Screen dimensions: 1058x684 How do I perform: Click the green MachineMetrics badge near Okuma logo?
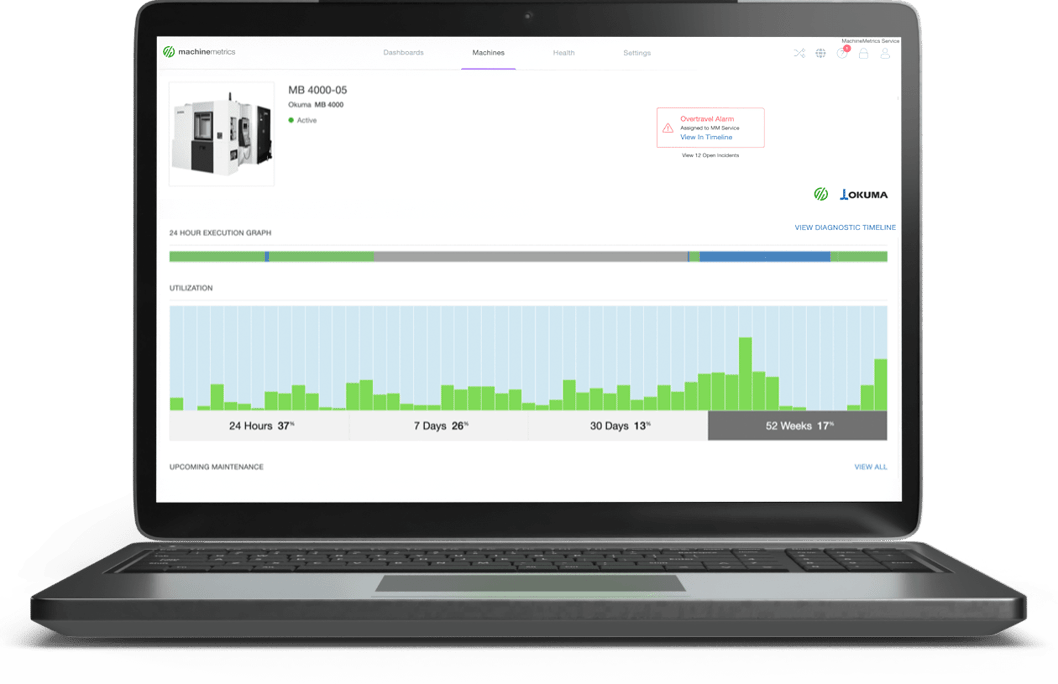820,192
